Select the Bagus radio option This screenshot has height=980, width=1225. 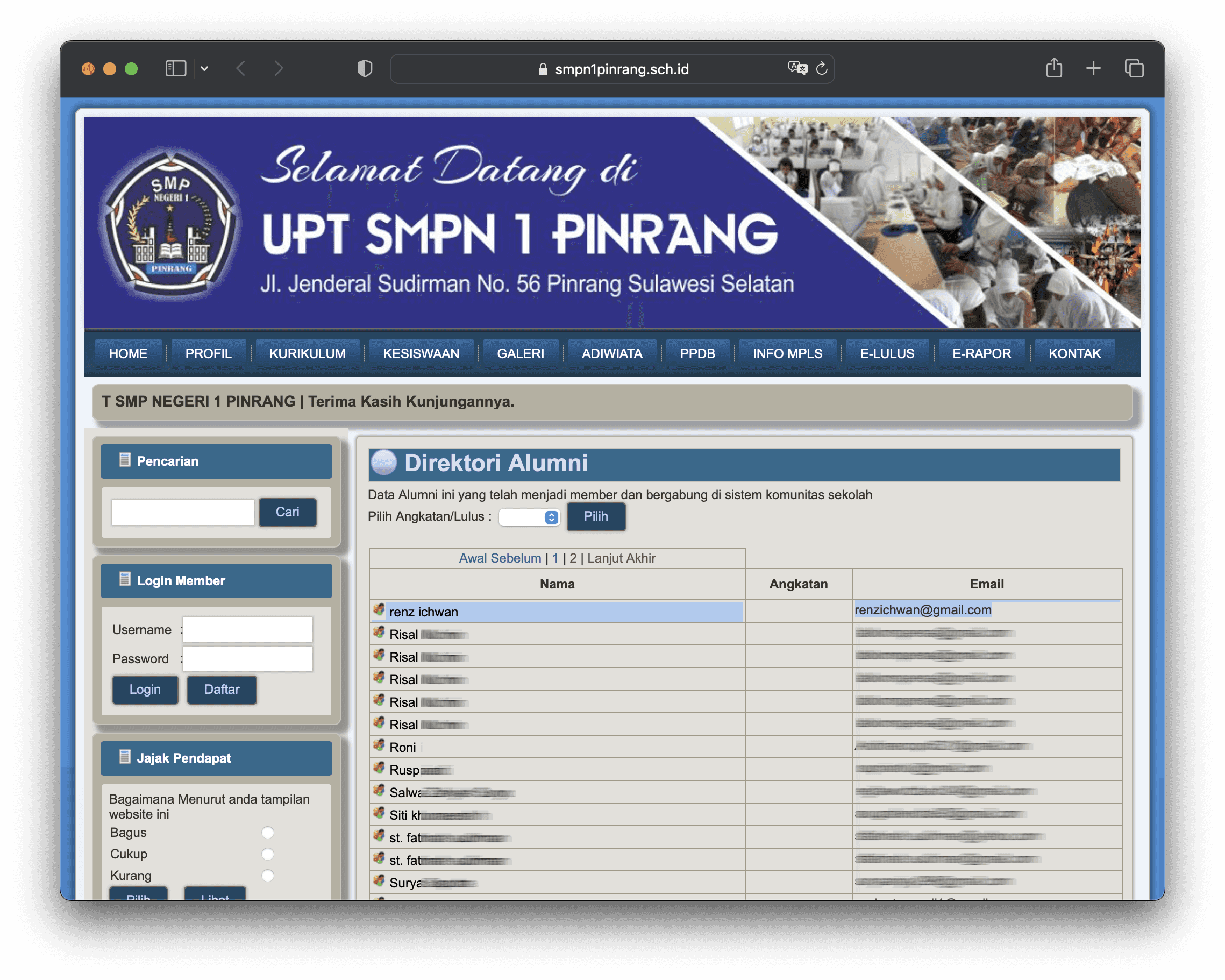(x=268, y=833)
